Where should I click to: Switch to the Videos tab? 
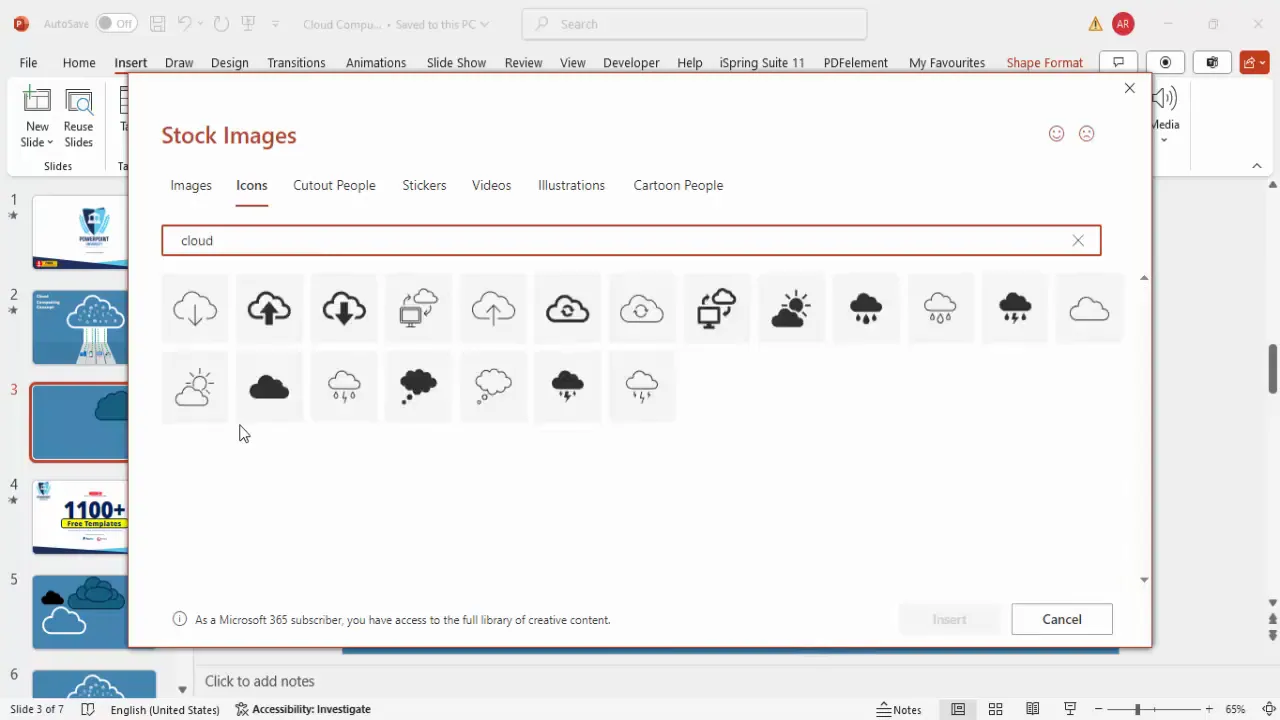tap(491, 185)
